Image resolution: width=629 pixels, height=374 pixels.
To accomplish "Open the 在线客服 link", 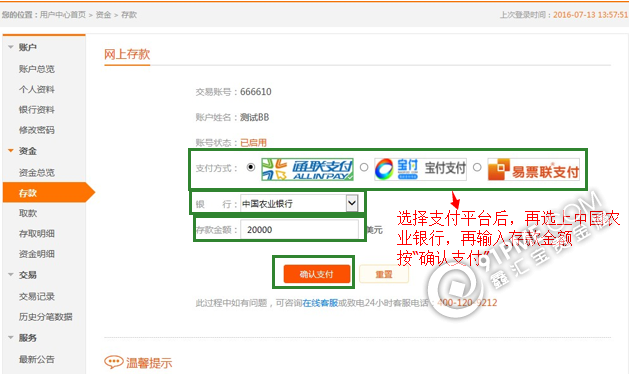I will (x=320, y=303).
